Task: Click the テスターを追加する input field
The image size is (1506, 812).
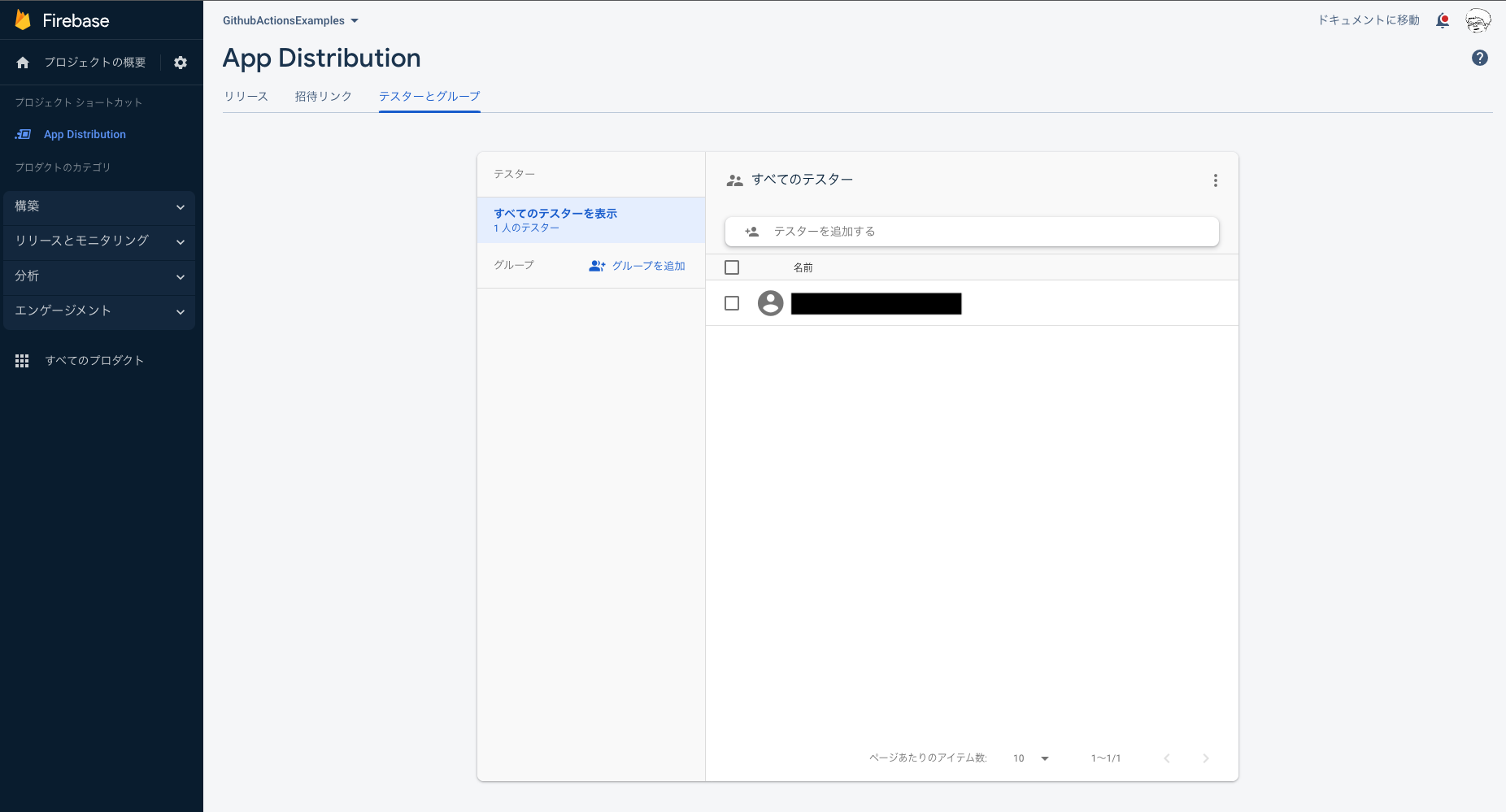Action: coord(972,231)
